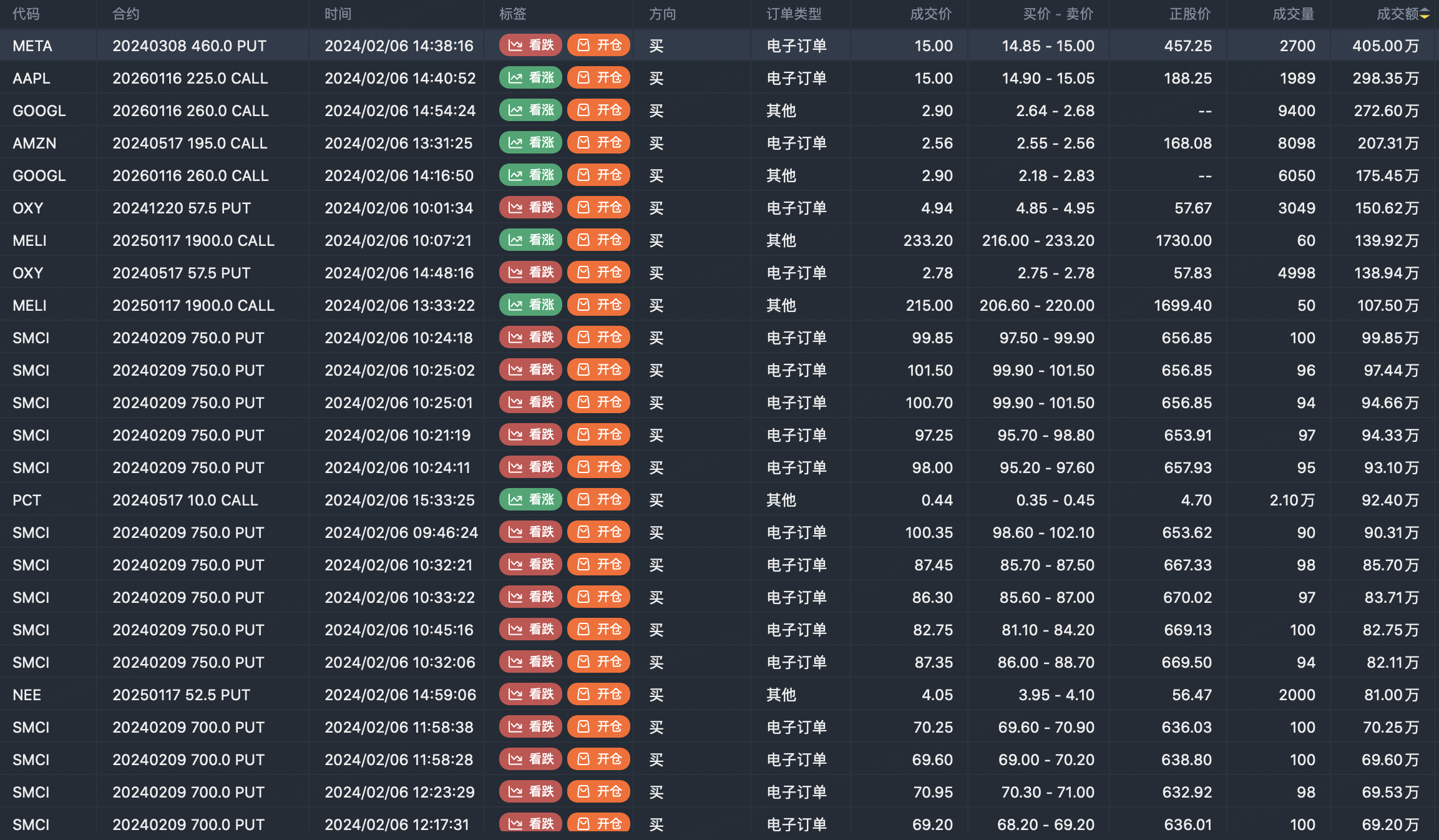Click the 买价 - 卖价 column header
1439x840 pixels.
click(x=1058, y=14)
